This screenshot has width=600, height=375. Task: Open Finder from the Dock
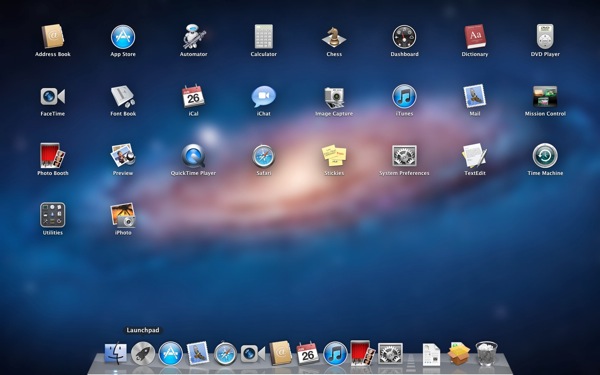[115, 353]
